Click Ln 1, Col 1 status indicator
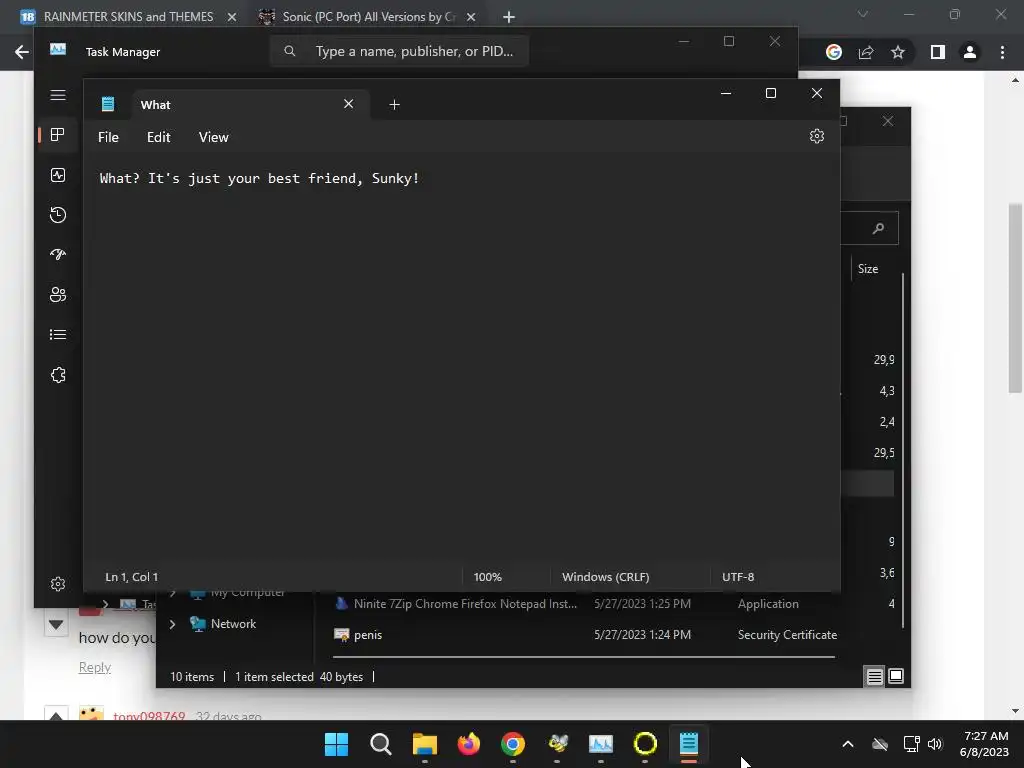 [131, 577]
